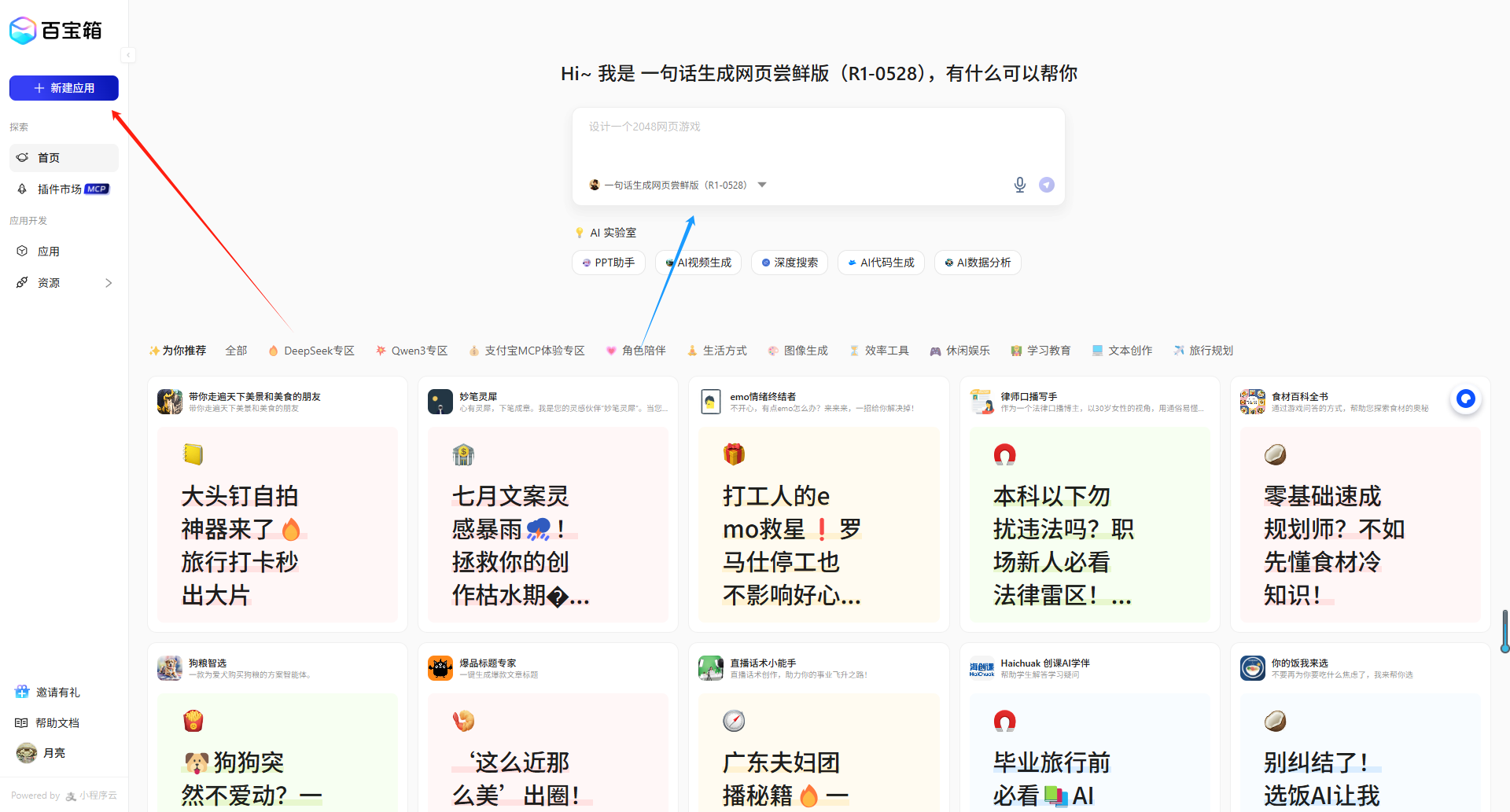The image size is (1510, 812).
Task: Select 休闲娱乐 category tab
Action: click(960, 351)
